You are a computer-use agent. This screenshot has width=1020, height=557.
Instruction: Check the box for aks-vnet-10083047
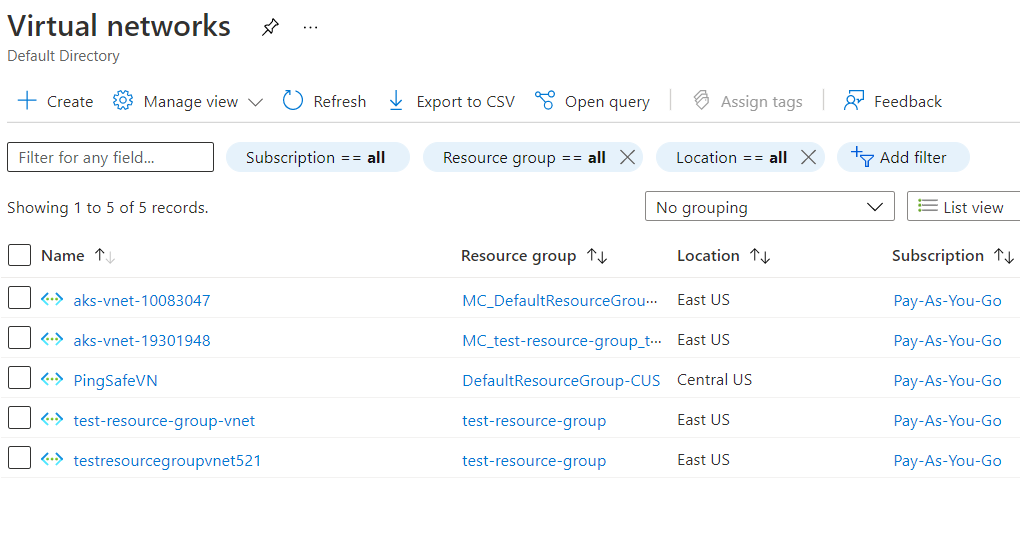click(x=20, y=298)
